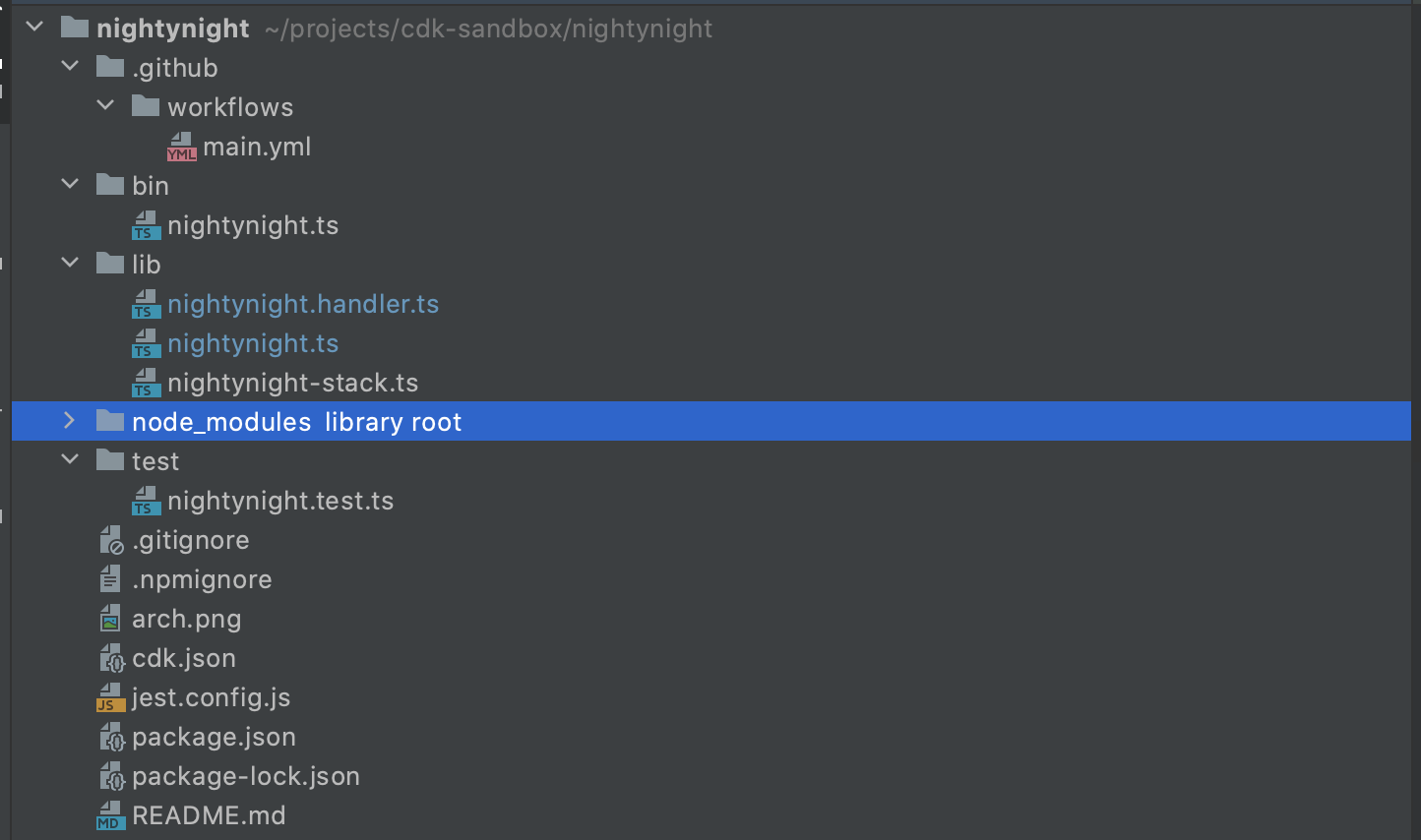1421x840 pixels.
Task: Click the node_modules folder icon
Action: (110, 422)
